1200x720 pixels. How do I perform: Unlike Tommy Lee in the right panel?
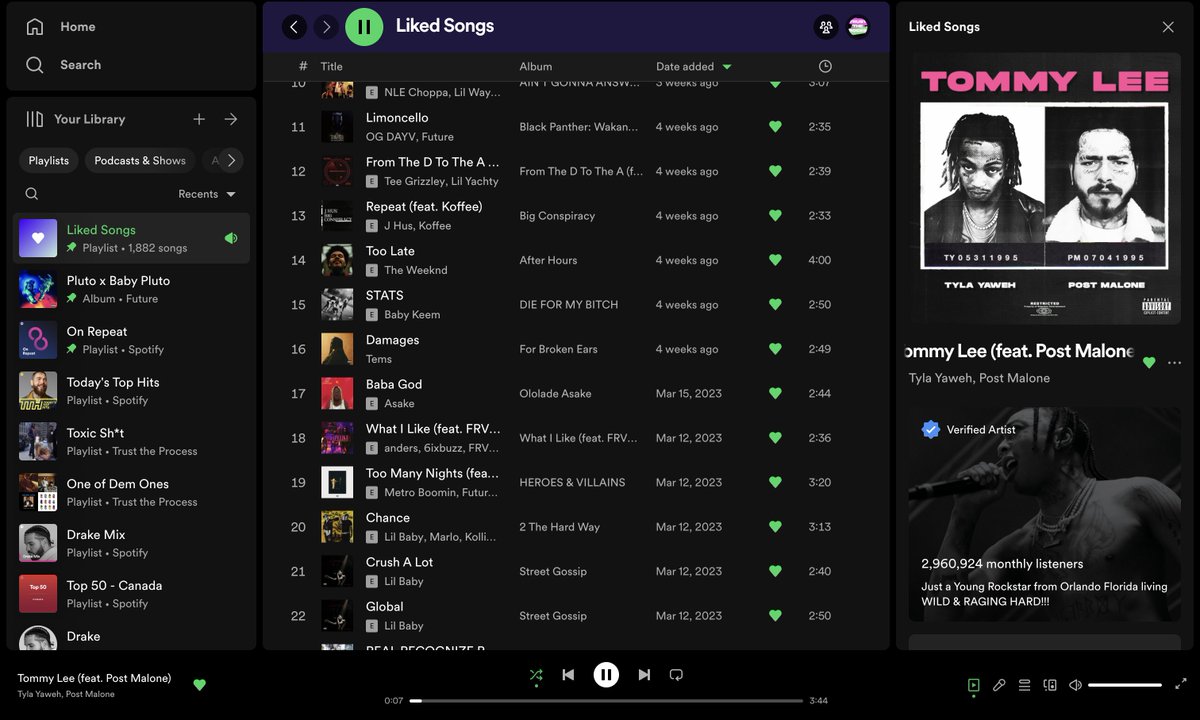pos(1149,363)
